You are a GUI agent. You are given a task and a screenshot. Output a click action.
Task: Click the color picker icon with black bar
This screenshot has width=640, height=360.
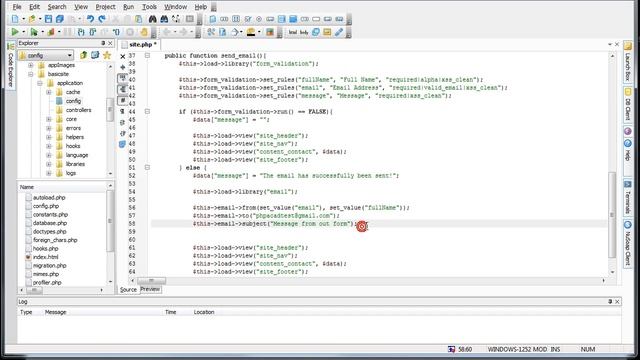pyautogui.click(x=251, y=32)
